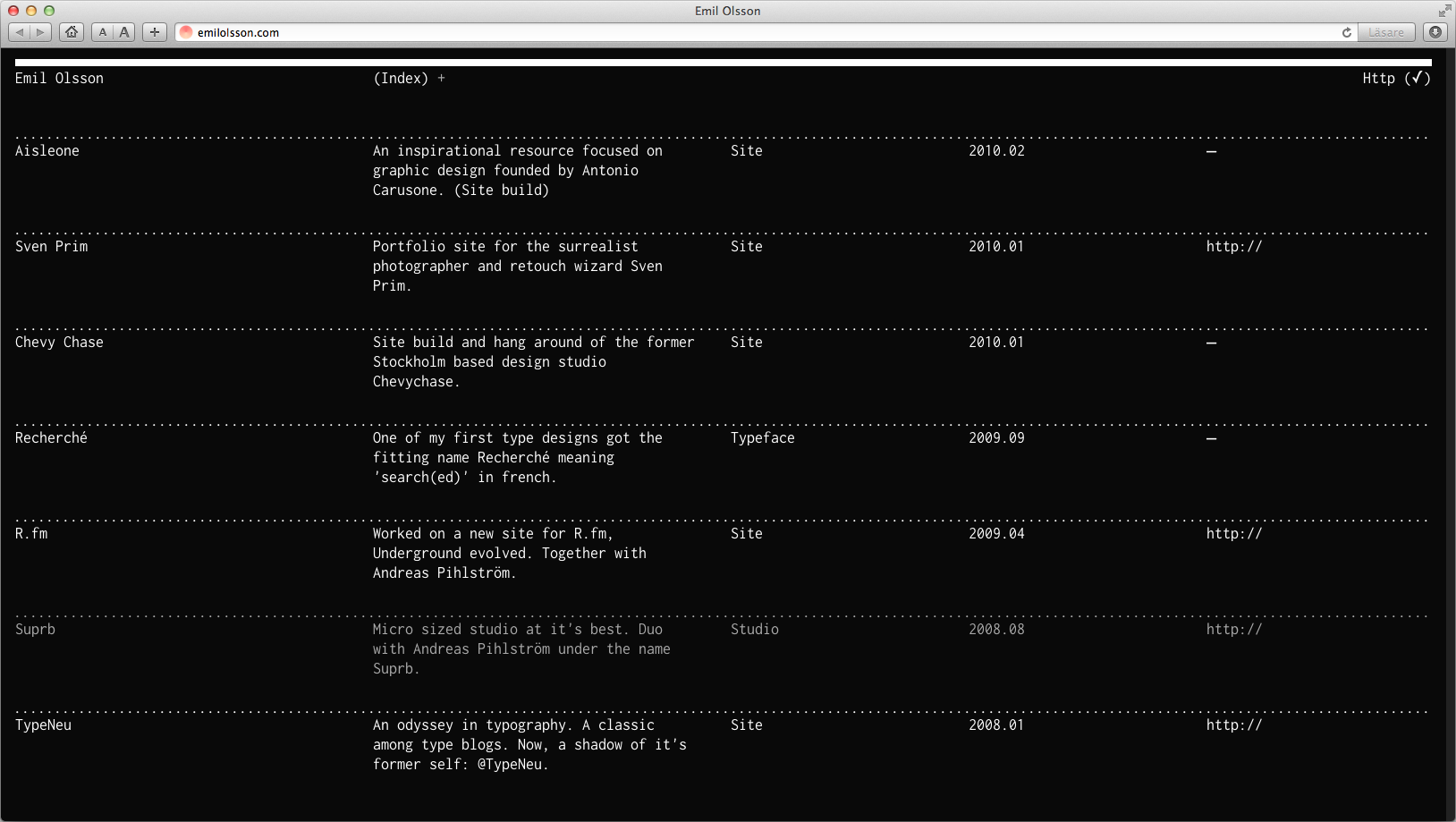1456x822 pixels.
Task: Decrease text size with small A
Action: (x=103, y=32)
